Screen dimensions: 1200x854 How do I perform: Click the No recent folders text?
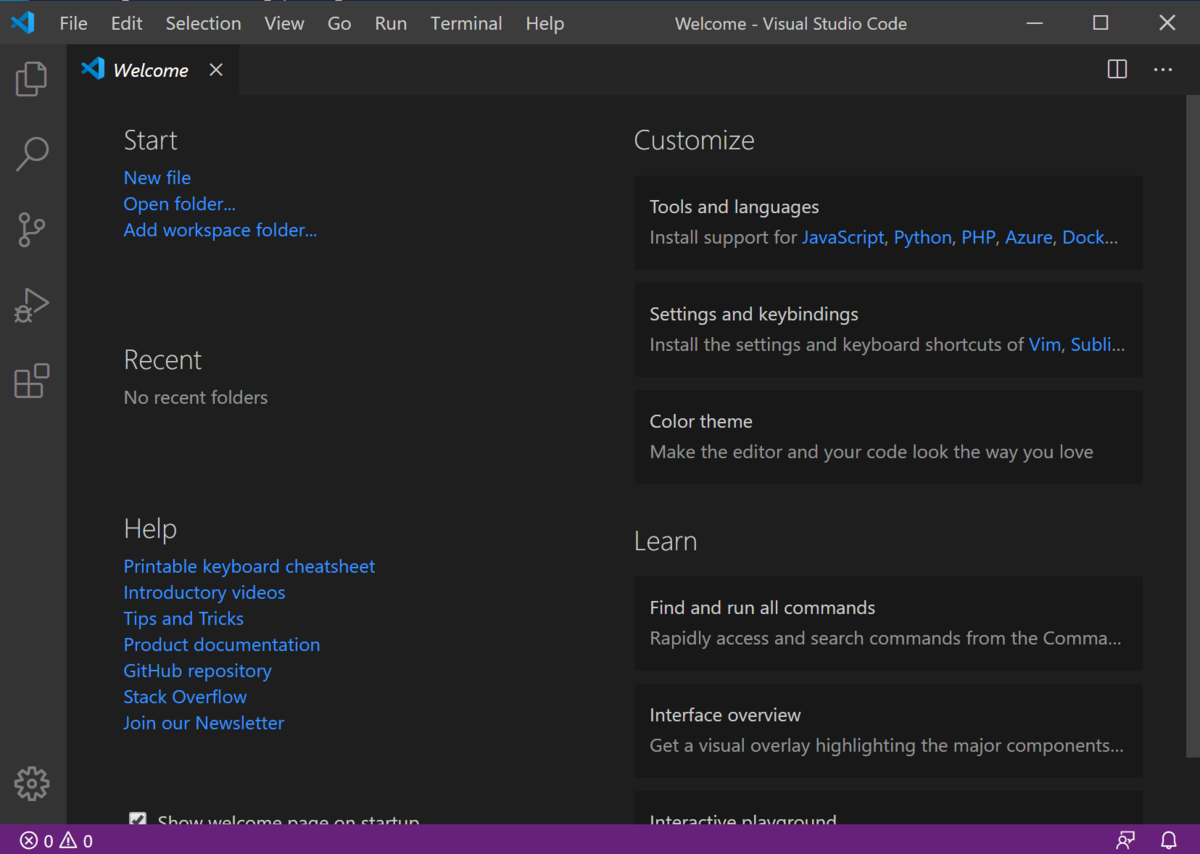click(x=196, y=398)
